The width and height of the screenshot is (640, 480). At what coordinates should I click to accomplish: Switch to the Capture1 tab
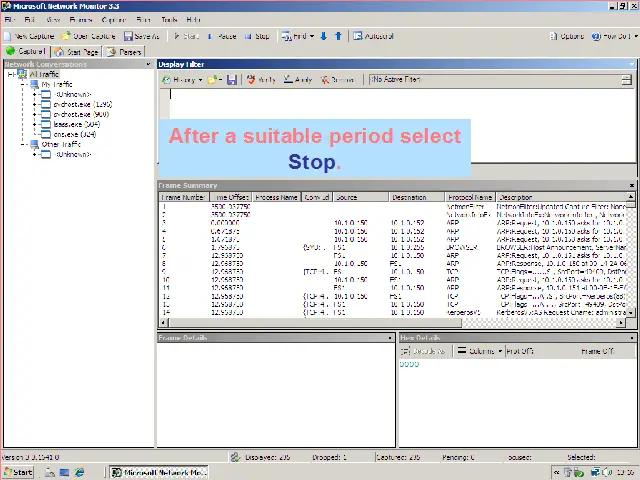point(26,51)
